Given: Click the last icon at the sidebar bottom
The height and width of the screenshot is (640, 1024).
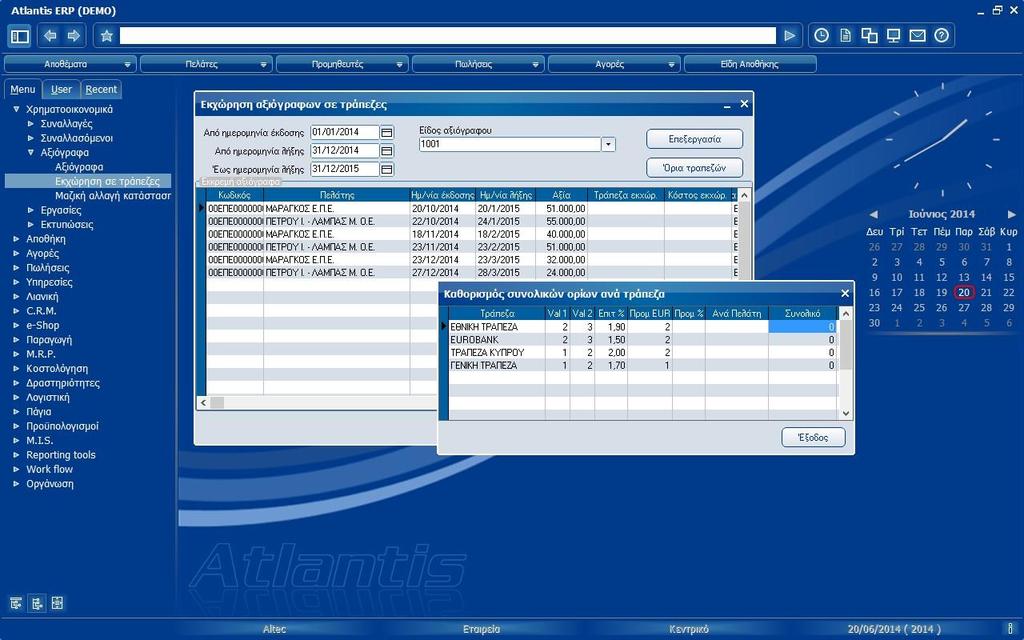Looking at the screenshot, I should pos(57,603).
